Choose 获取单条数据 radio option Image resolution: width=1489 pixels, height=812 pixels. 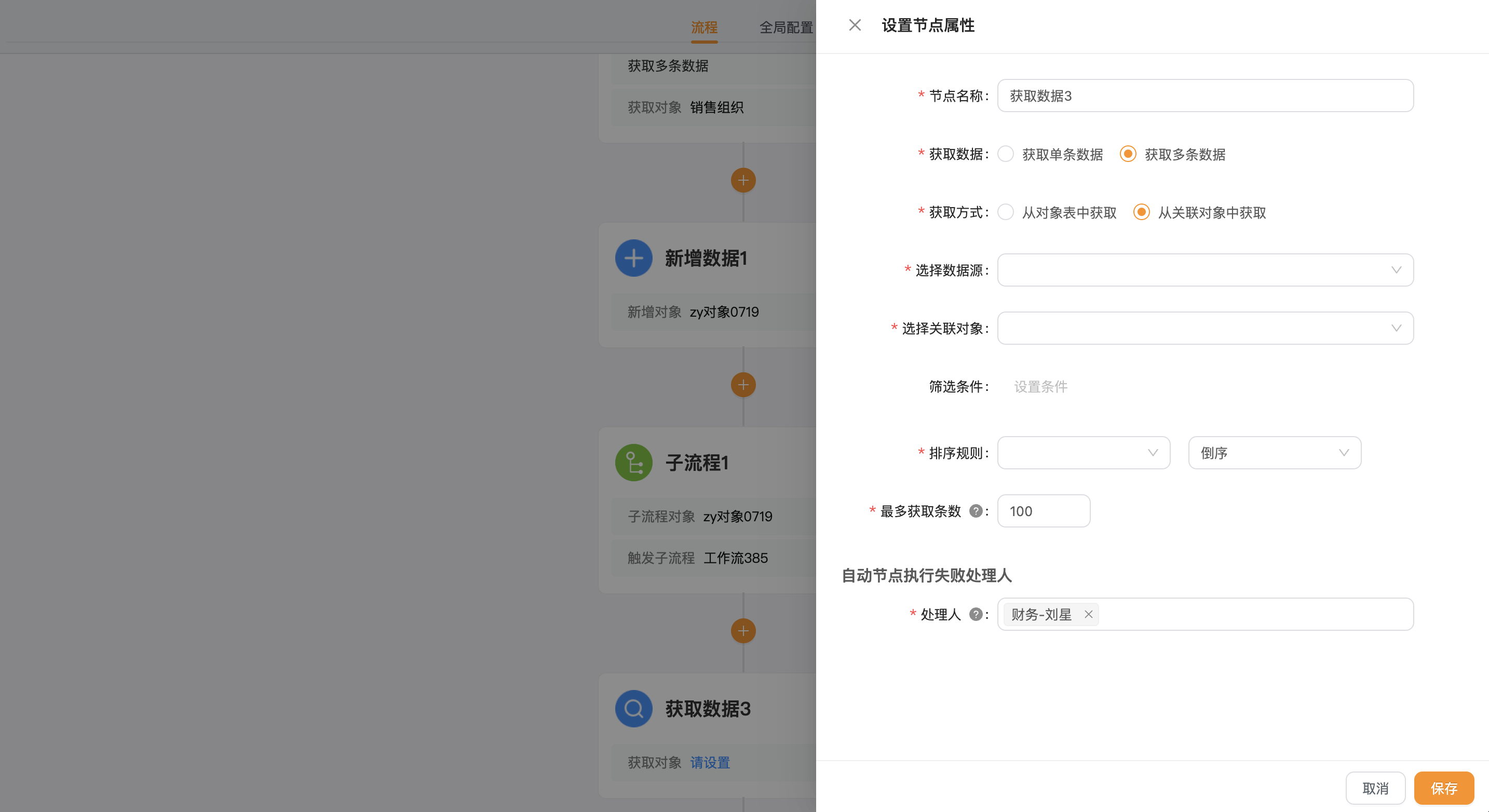pyautogui.click(x=1005, y=154)
